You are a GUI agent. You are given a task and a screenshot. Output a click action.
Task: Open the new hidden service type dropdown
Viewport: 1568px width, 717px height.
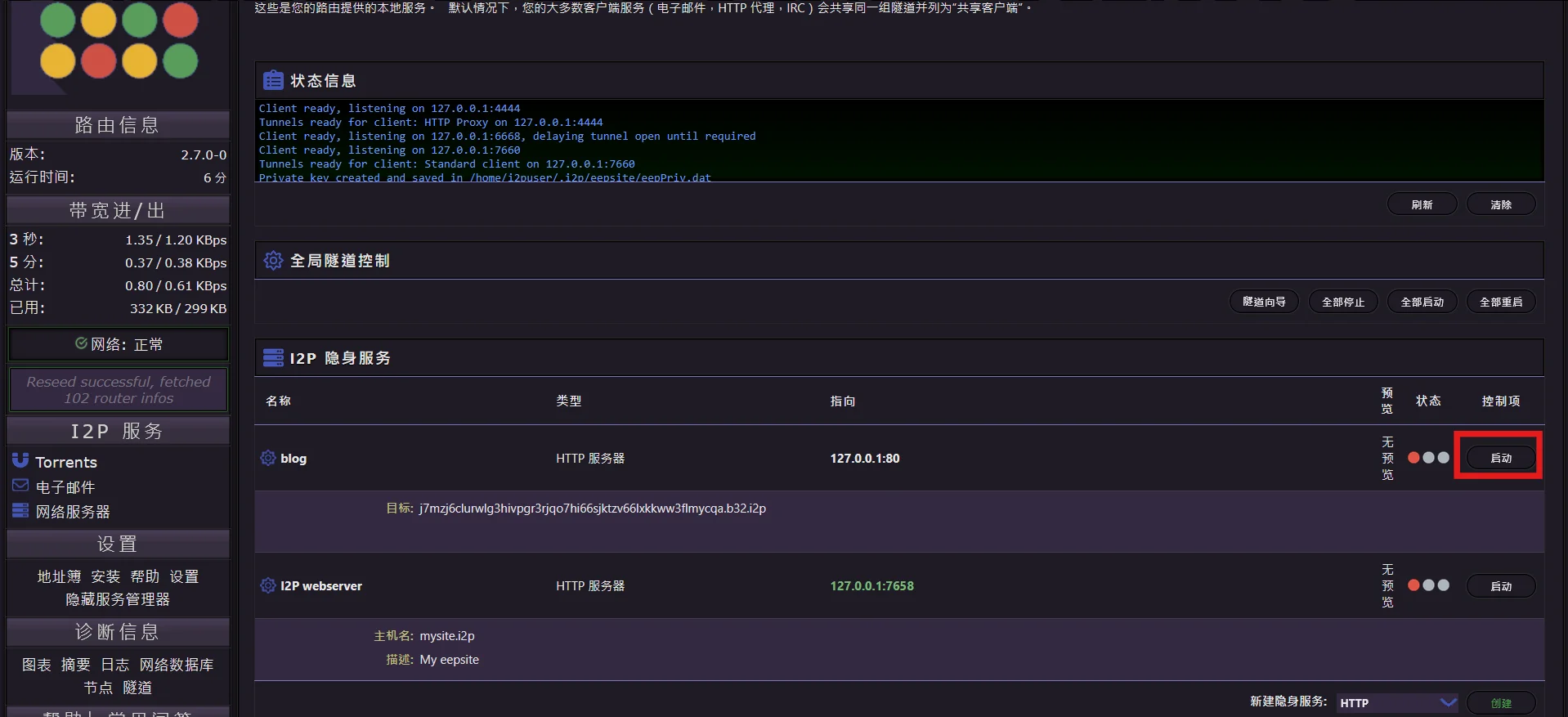tap(1397, 702)
